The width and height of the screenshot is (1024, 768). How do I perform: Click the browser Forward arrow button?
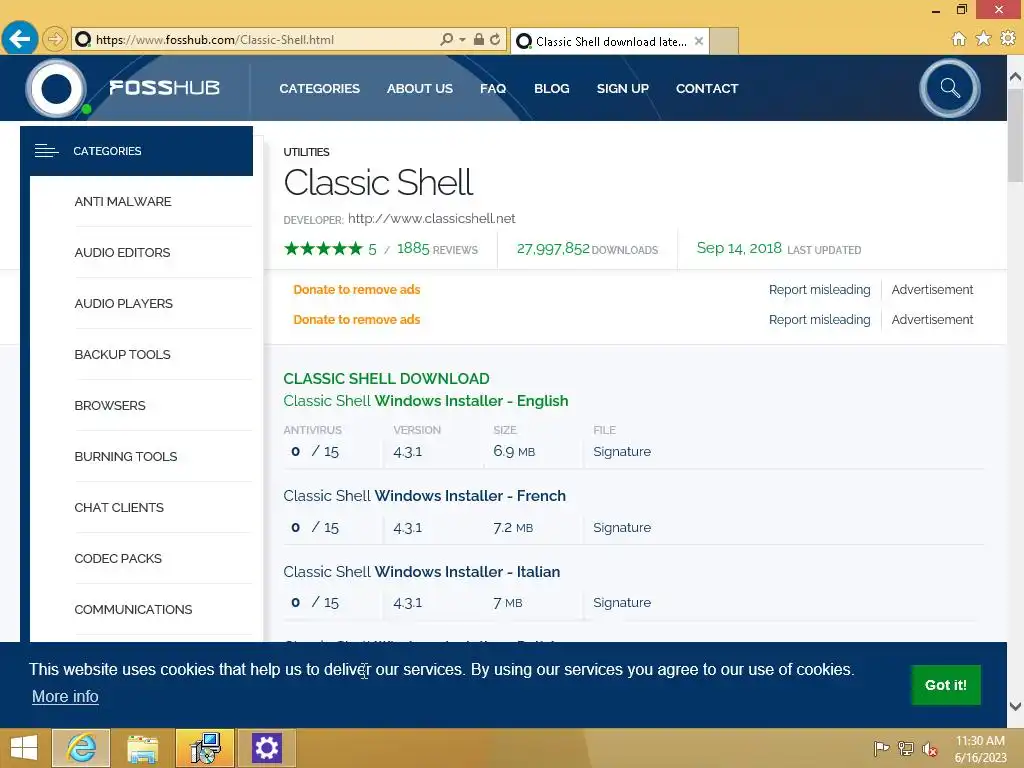point(55,39)
